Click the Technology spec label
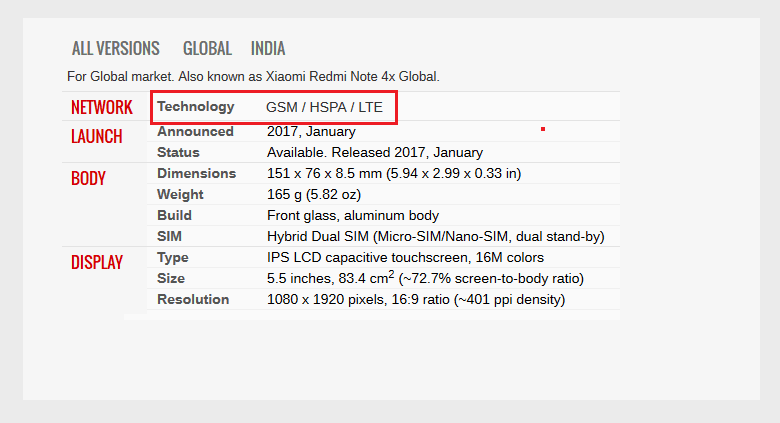The image size is (780, 423). pos(195,106)
